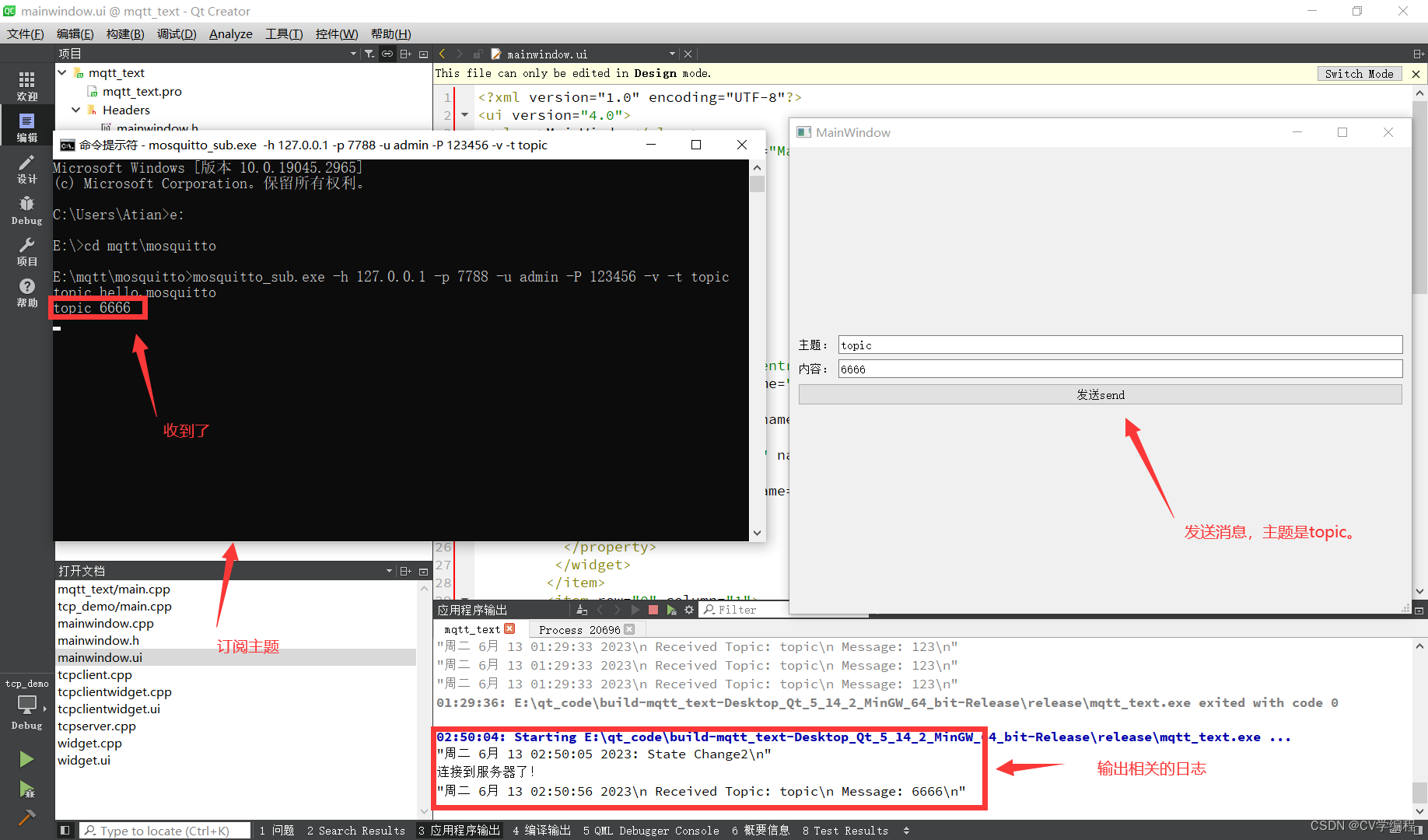Open the Welcome mode in the sidebar
The height and width of the screenshot is (840, 1428).
pos(27,83)
